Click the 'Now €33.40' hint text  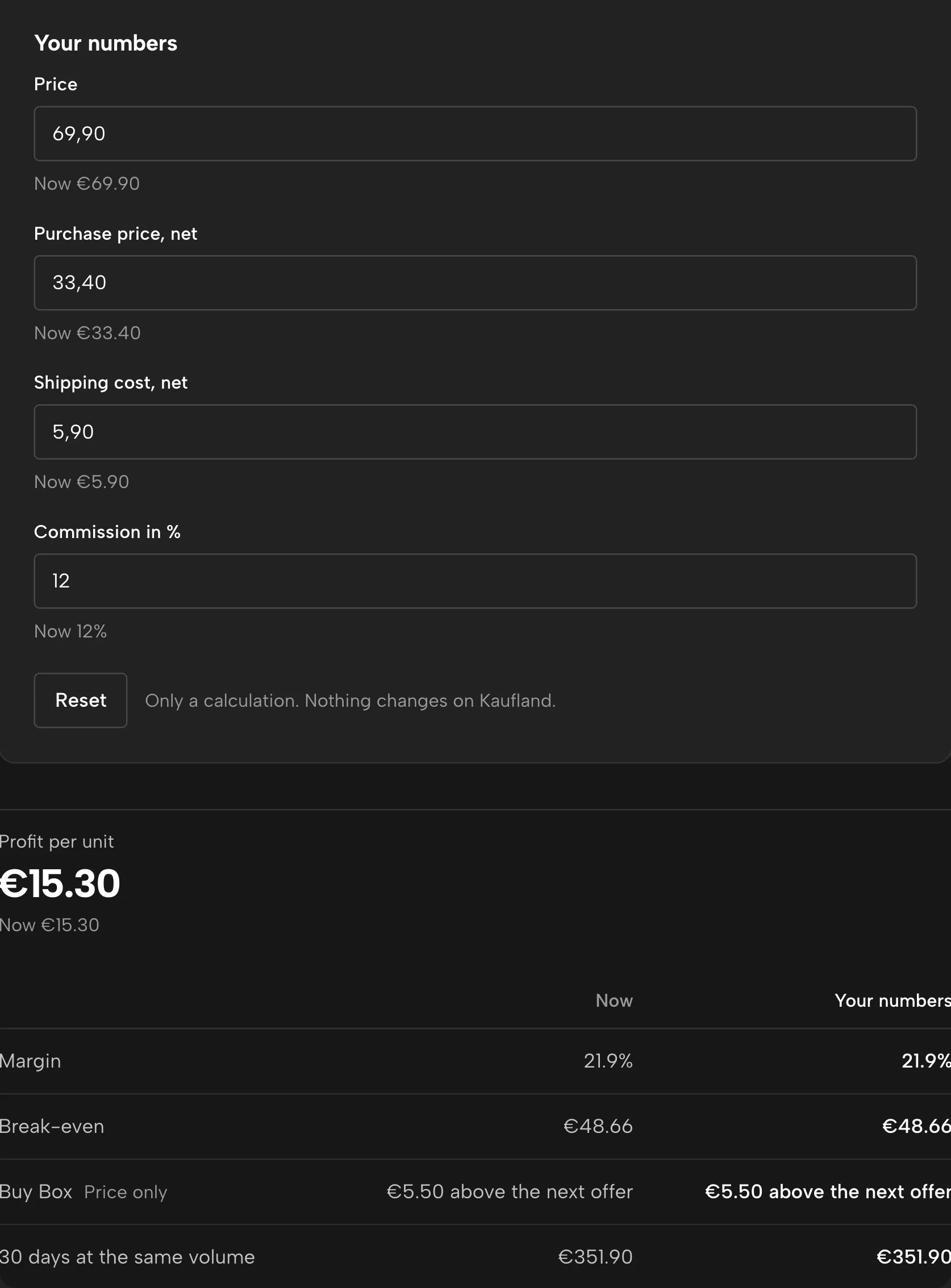87,333
